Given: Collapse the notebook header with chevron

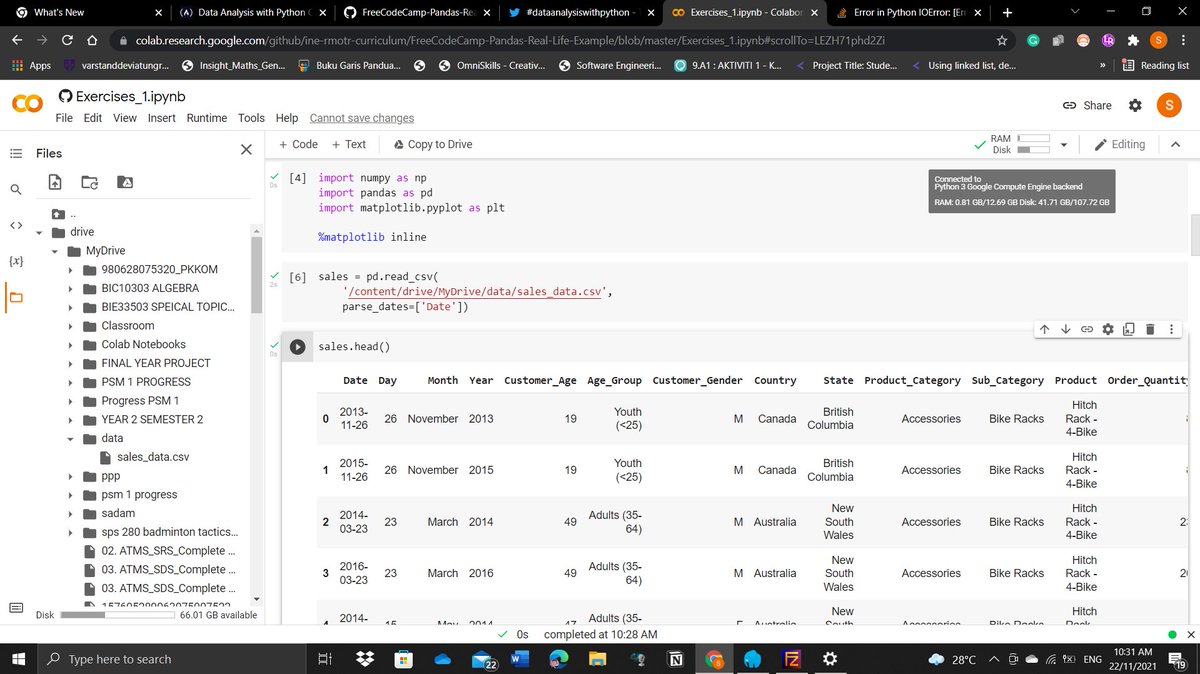Looking at the screenshot, I should (1174, 145).
